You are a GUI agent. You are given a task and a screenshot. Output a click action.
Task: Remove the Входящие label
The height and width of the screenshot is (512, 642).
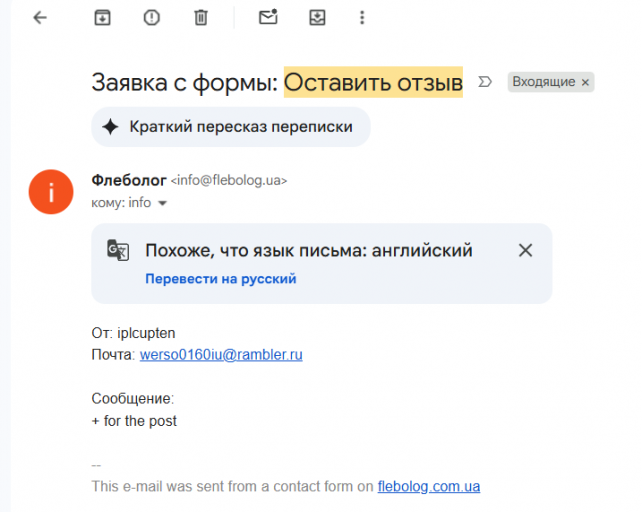click(x=586, y=82)
